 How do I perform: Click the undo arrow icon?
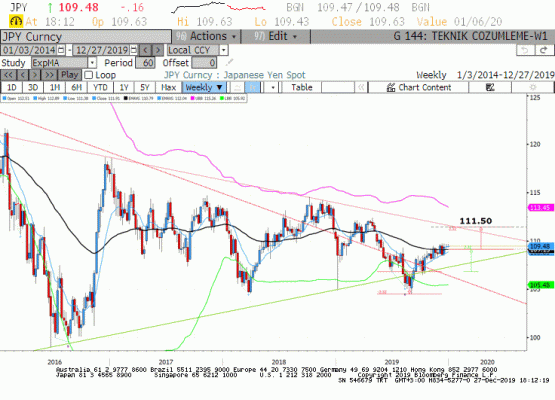pos(525,50)
